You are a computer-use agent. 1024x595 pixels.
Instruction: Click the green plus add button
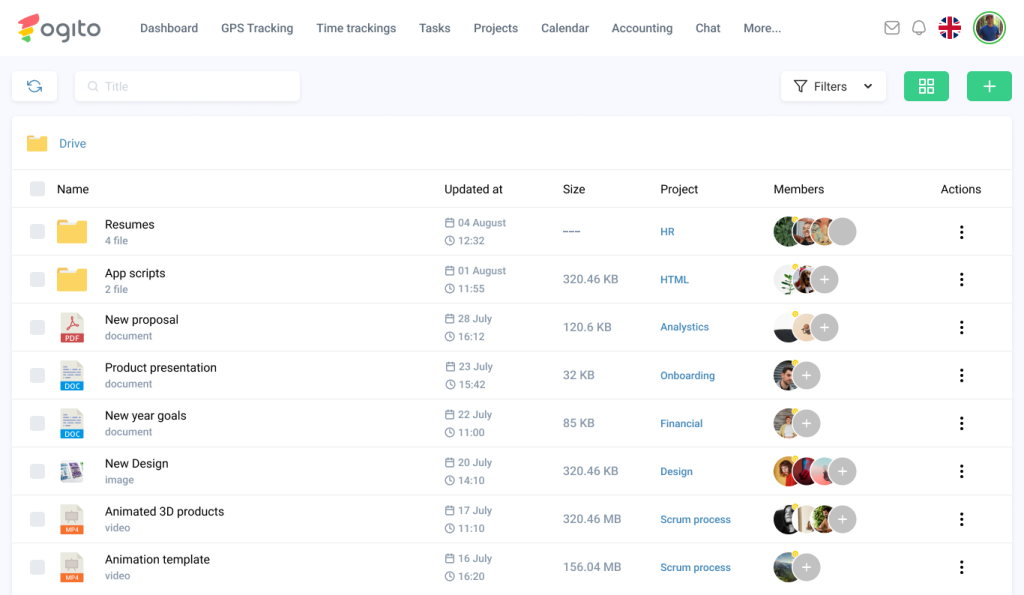point(989,86)
